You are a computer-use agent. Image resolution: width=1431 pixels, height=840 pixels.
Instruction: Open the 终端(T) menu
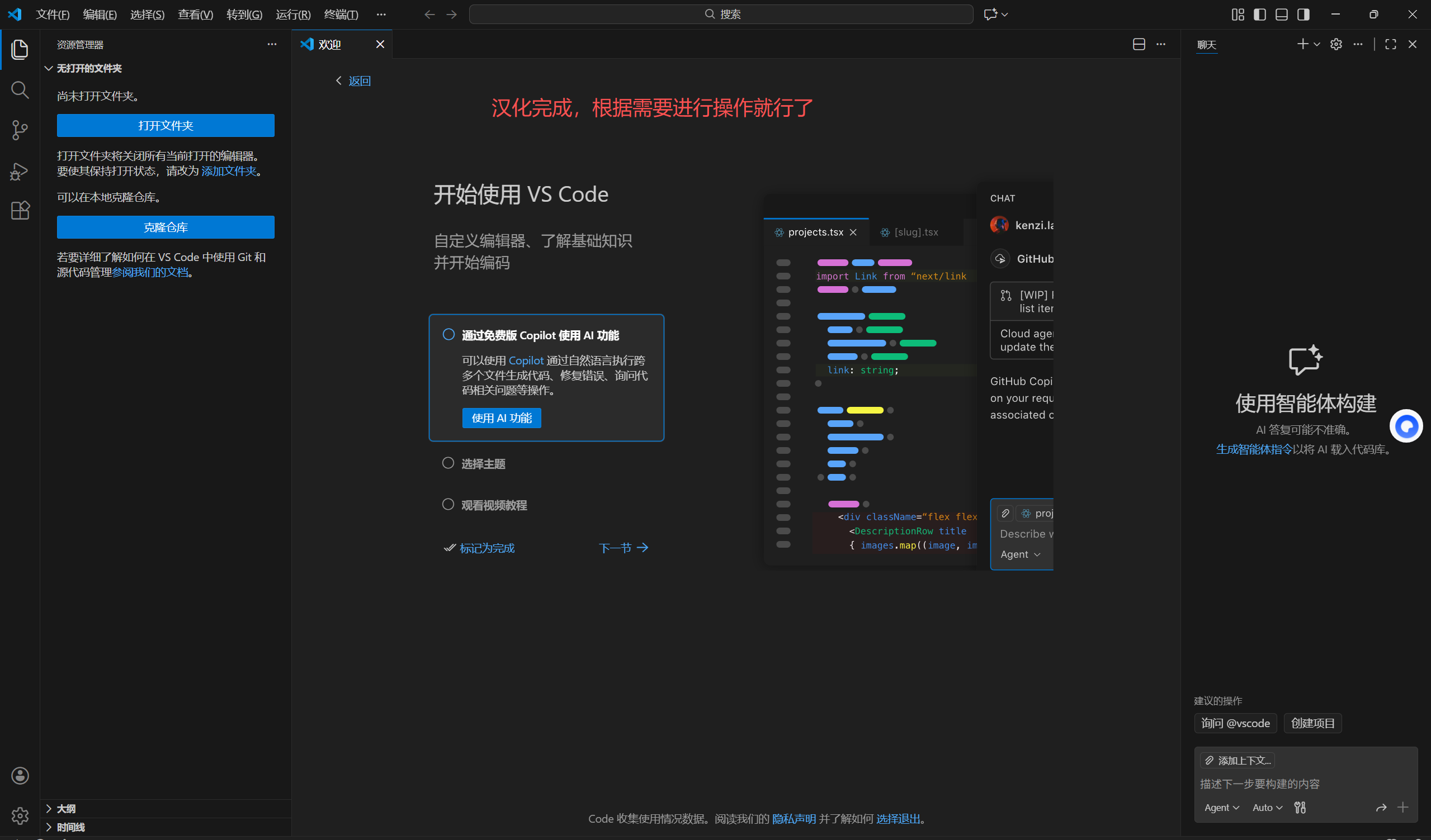(x=341, y=14)
